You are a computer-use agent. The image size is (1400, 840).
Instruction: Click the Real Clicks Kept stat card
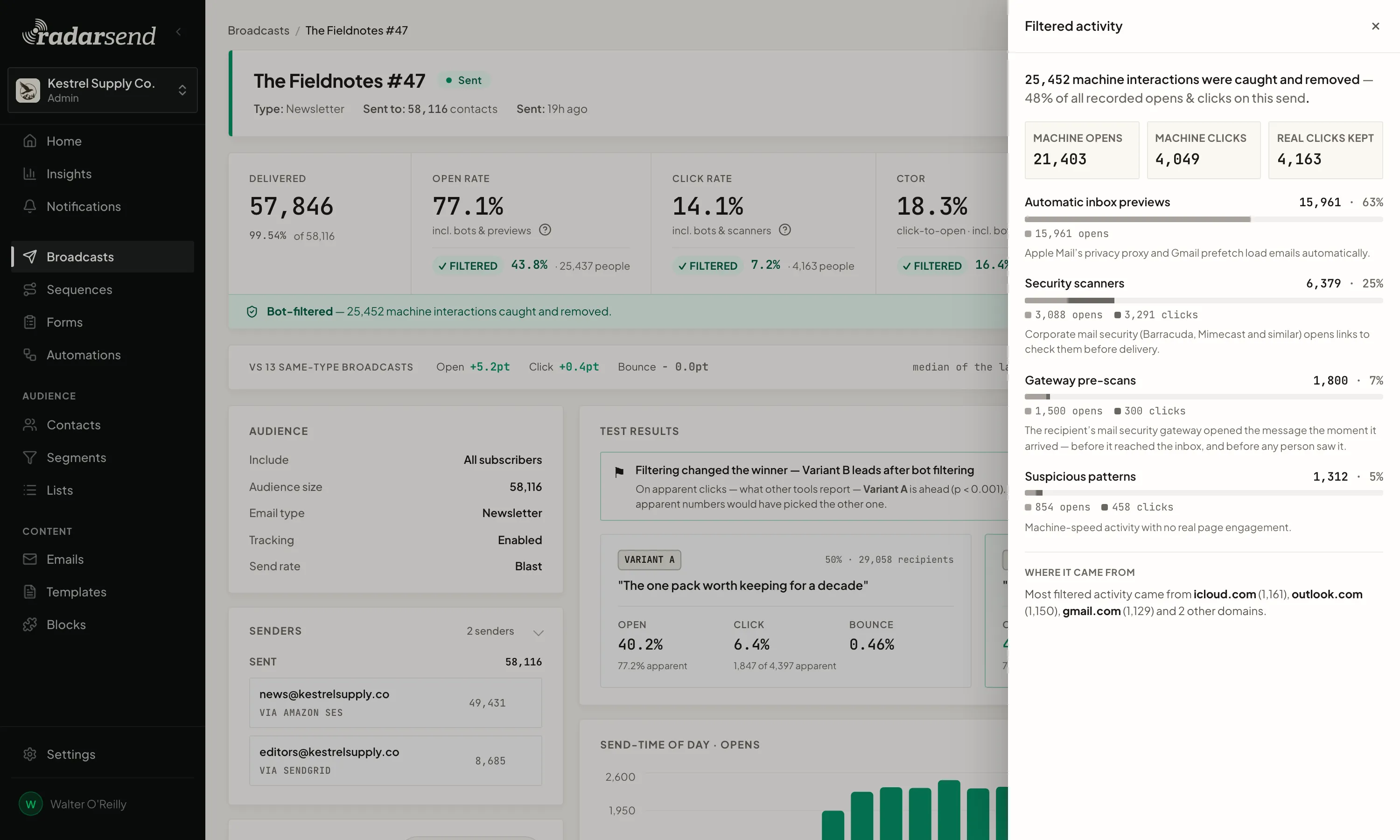[x=1326, y=151]
